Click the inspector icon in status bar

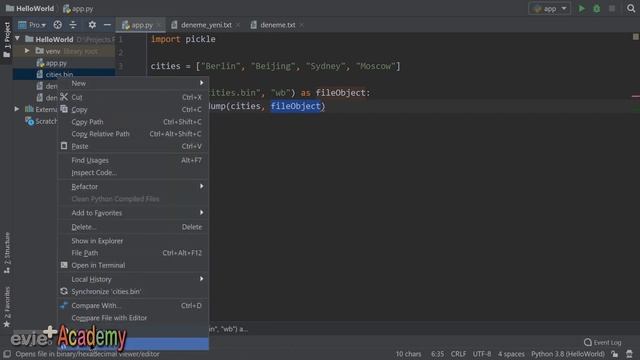(x=629, y=354)
